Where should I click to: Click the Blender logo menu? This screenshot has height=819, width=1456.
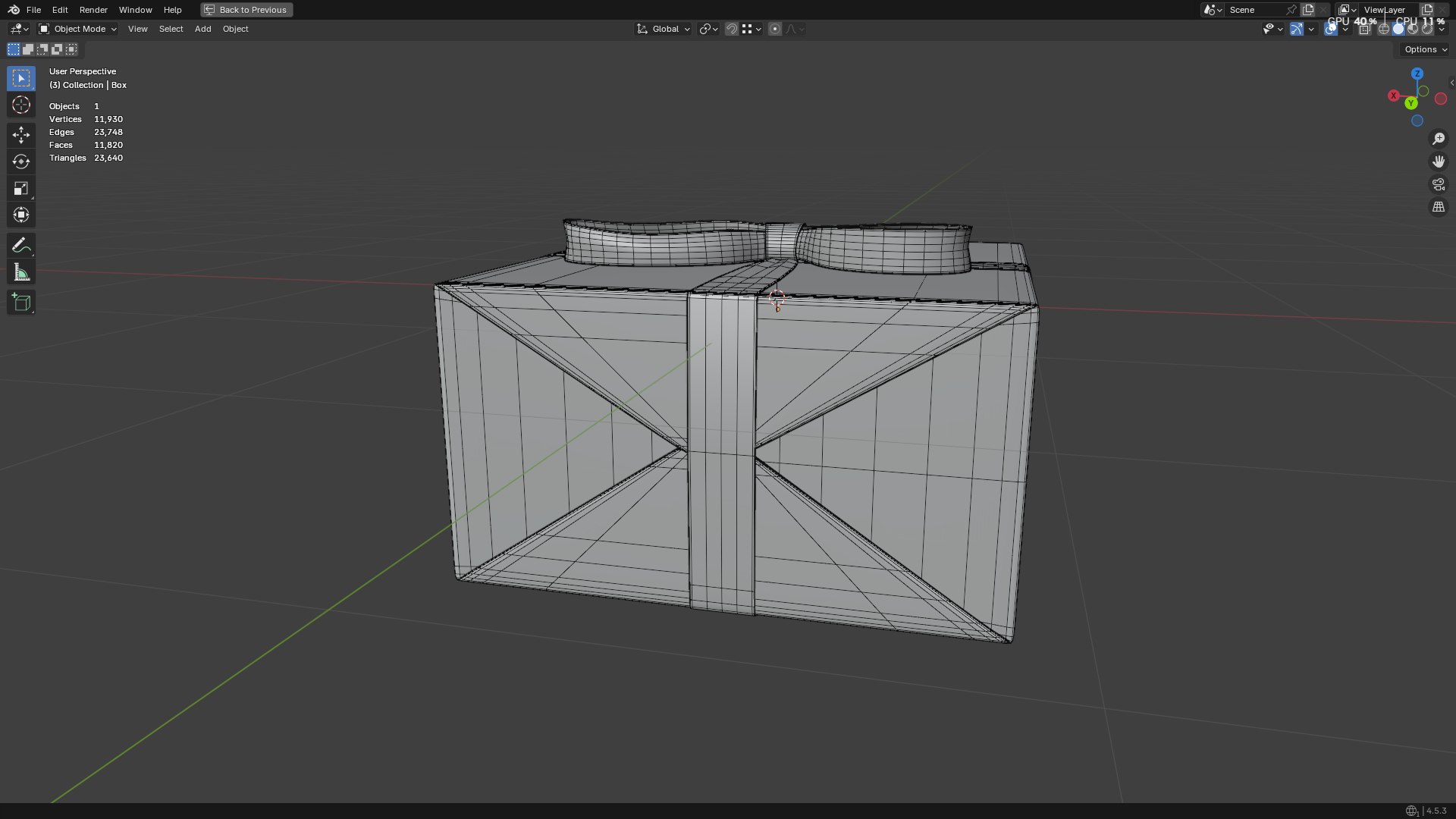(x=14, y=10)
